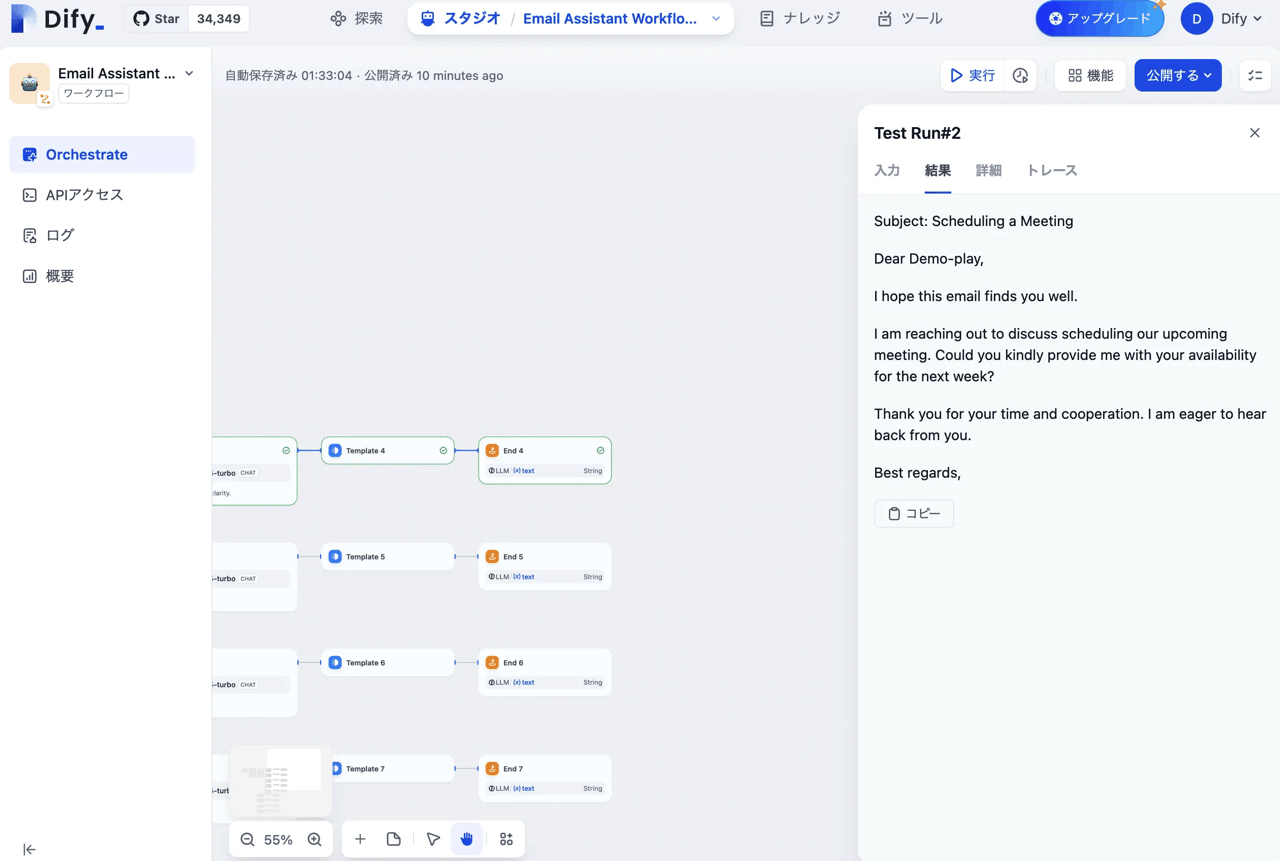This screenshot has height=861, width=1280.
Task: Add a new node with plus icon
Action: tap(360, 839)
